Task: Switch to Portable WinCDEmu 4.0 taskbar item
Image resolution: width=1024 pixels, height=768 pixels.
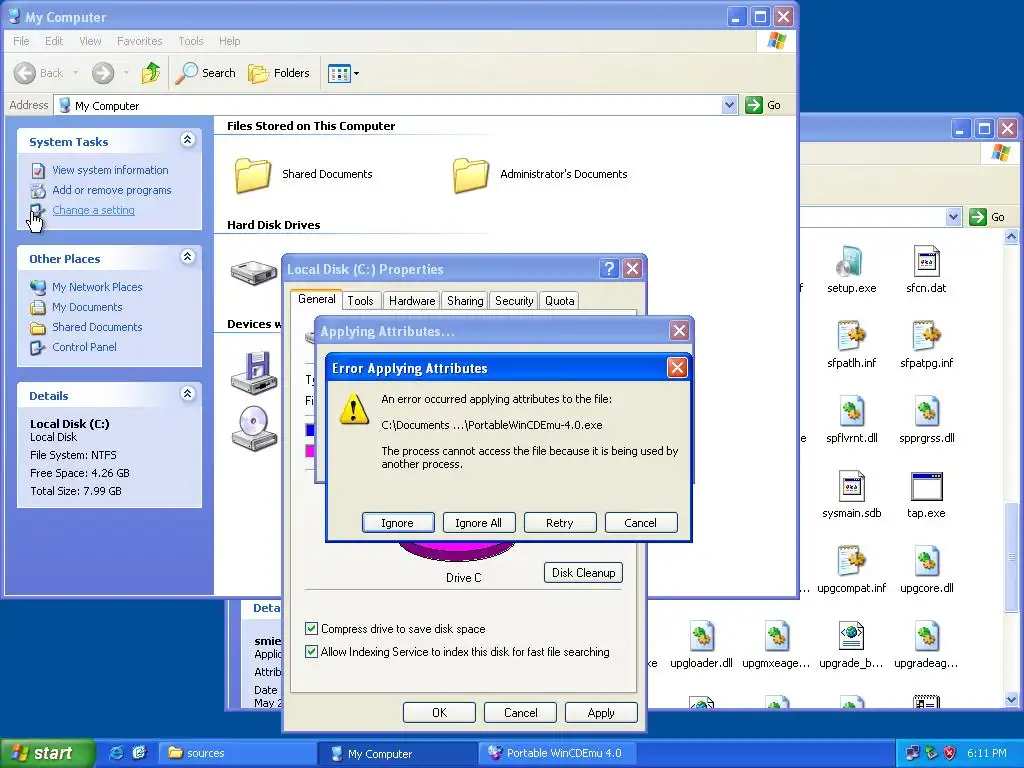Action: click(x=556, y=754)
